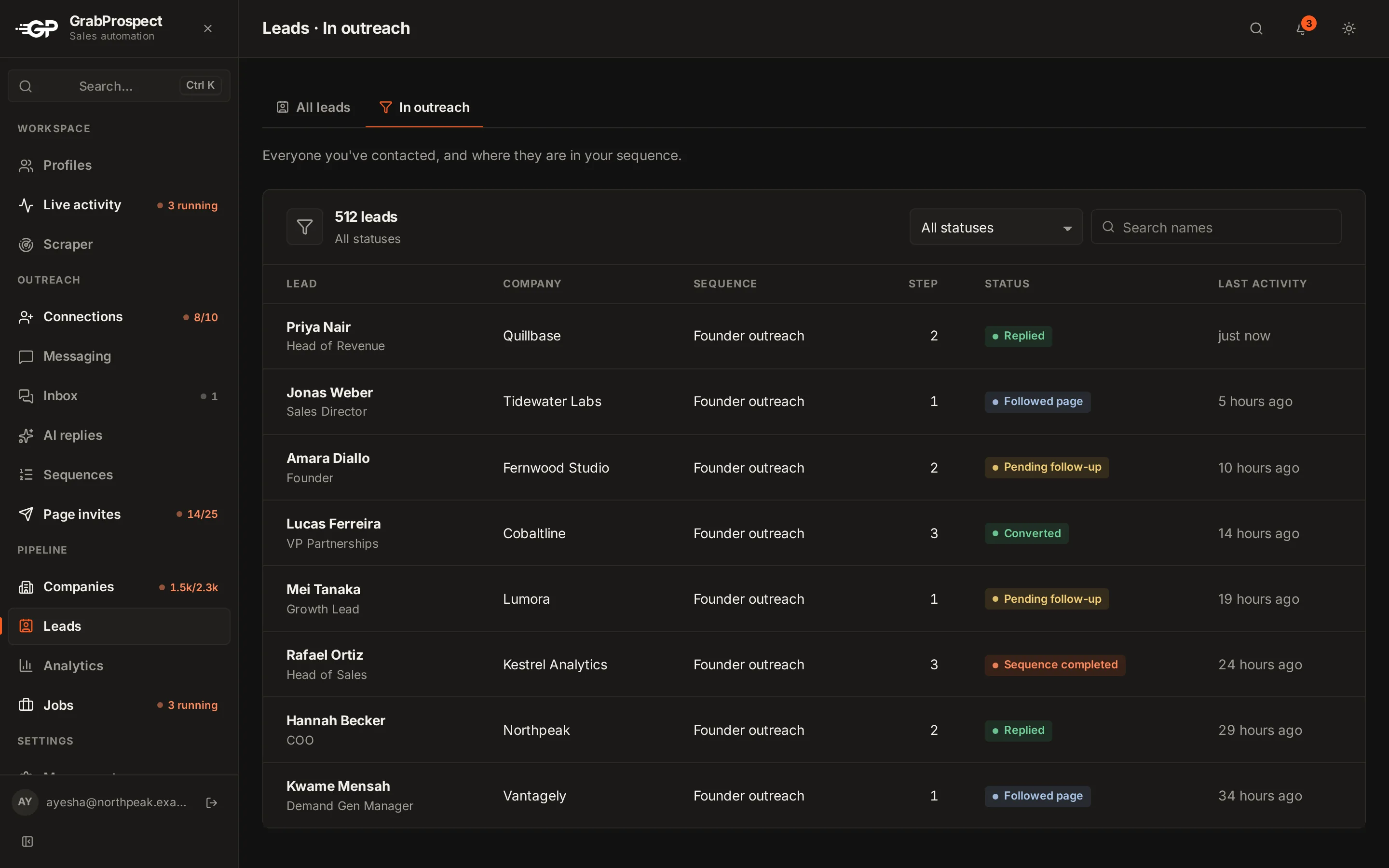Open Analytics page
This screenshot has width=1389, height=868.
point(119,666)
